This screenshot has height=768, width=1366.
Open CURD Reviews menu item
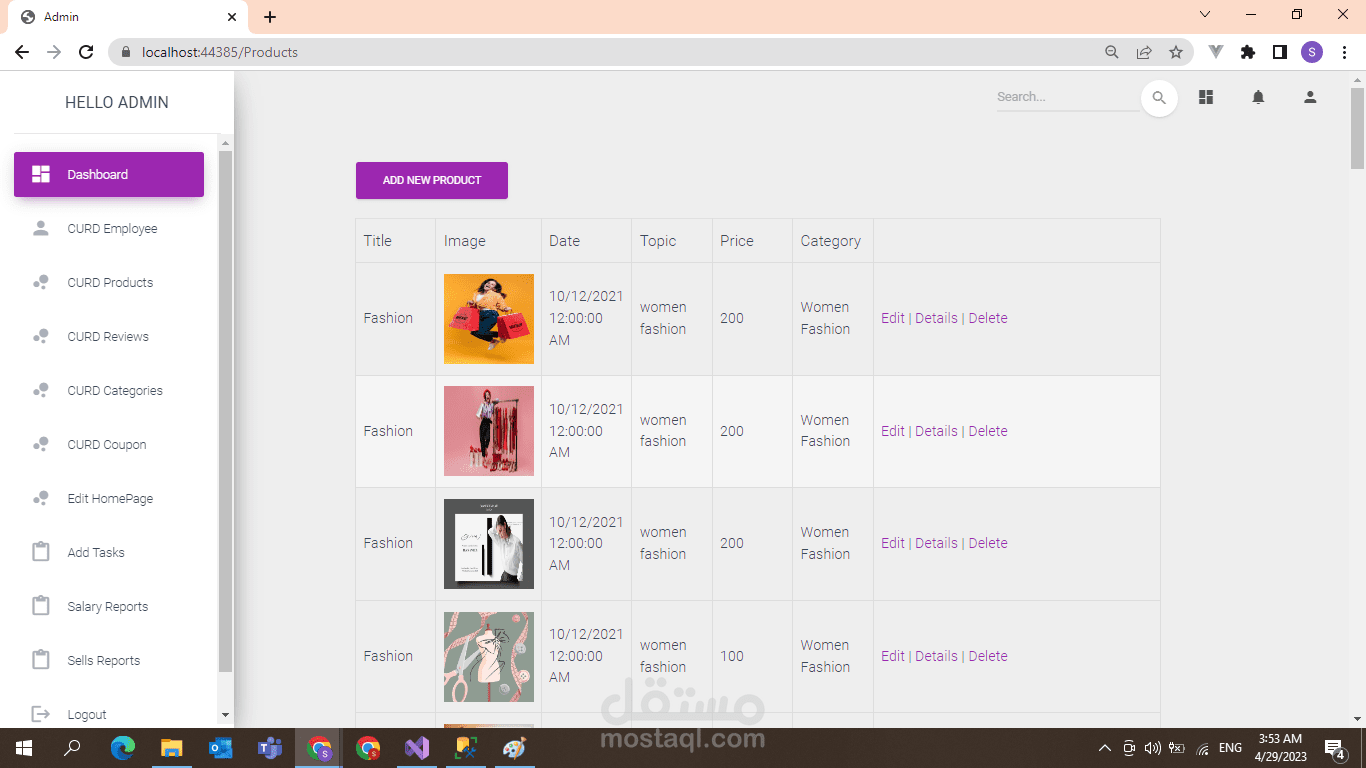[x=109, y=336]
